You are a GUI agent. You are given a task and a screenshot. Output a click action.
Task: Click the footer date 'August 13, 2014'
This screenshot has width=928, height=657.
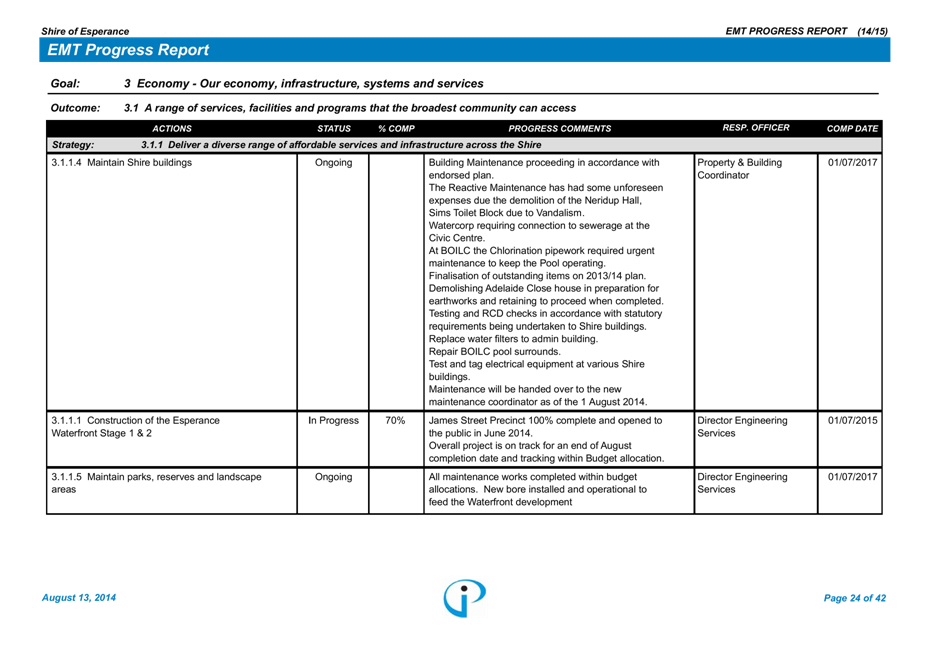tap(79, 598)
